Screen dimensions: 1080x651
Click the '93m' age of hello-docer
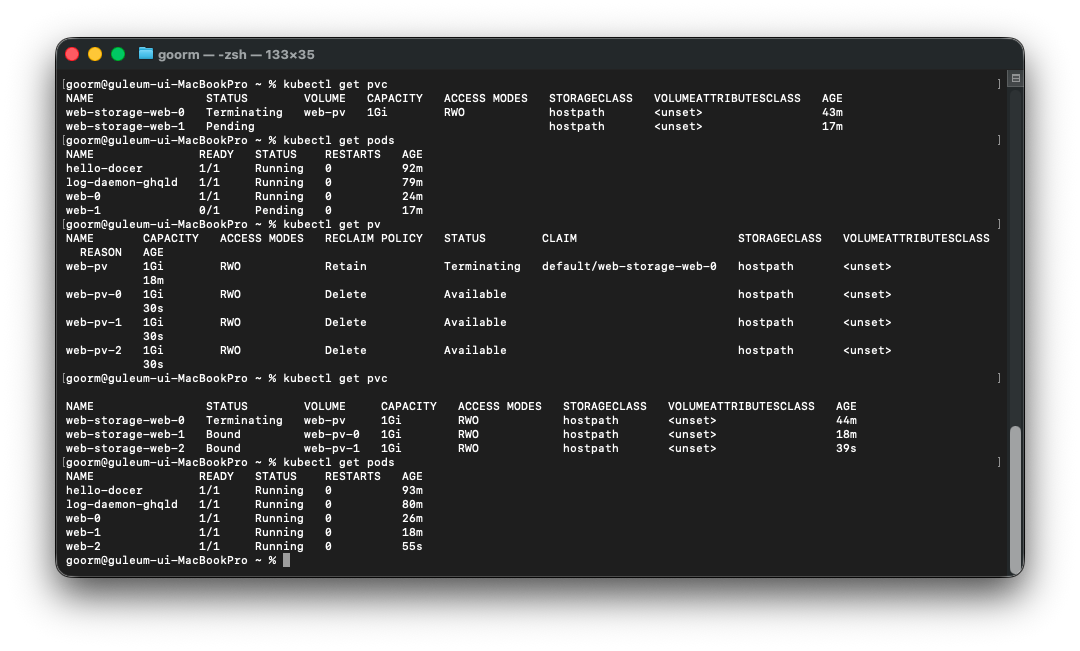(x=412, y=490)
